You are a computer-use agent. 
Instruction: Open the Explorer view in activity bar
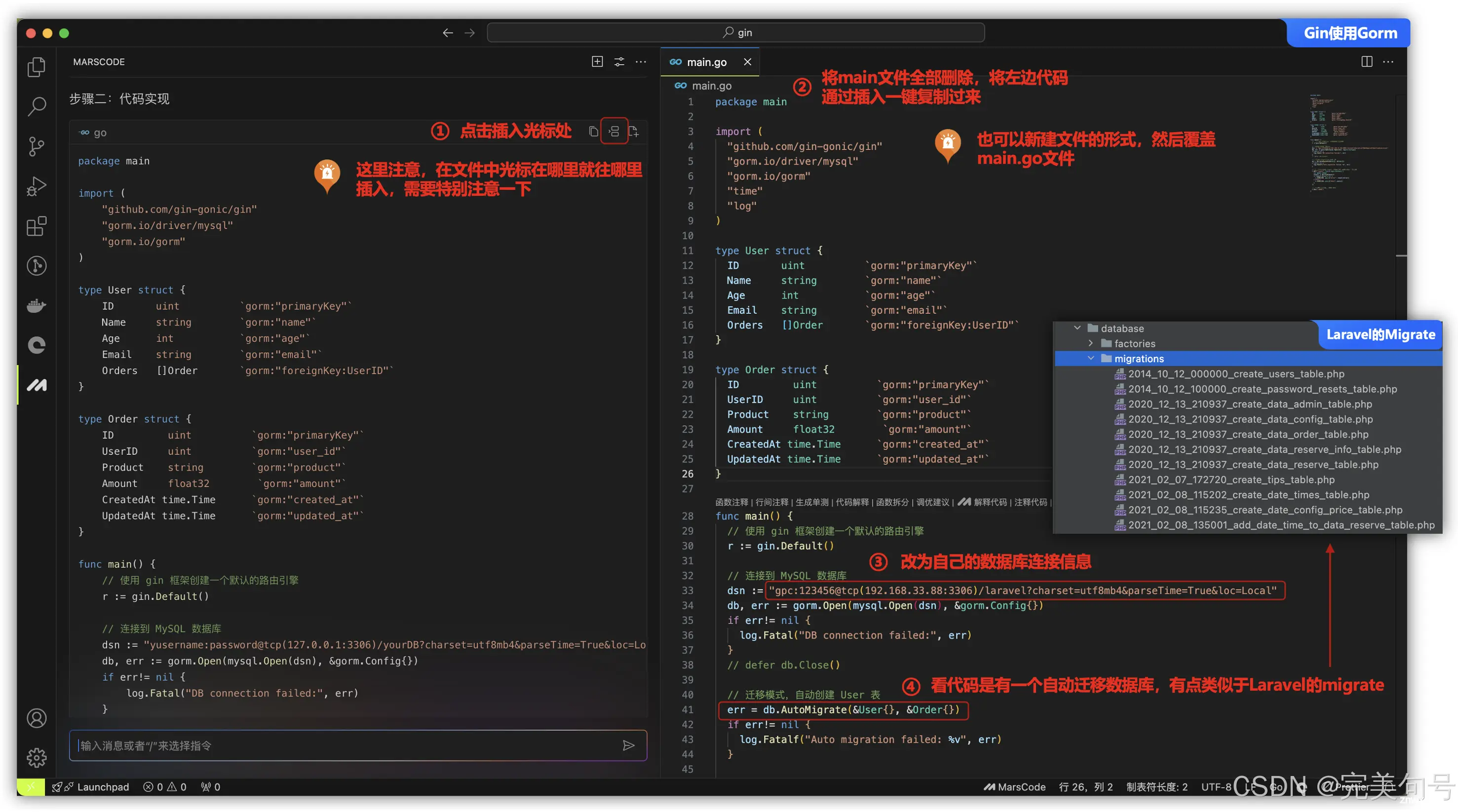(x=37, y=67)
